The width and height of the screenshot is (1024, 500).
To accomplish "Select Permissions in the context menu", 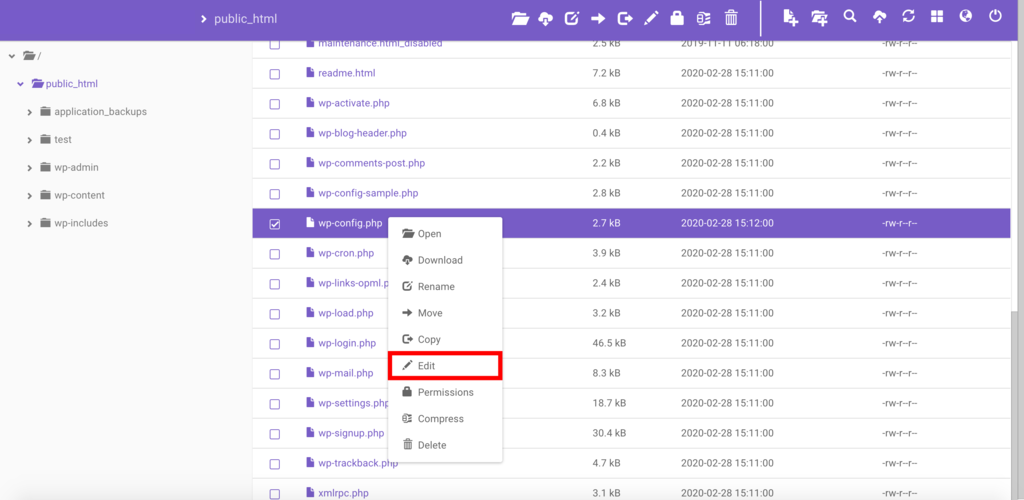I will [445, 392].
